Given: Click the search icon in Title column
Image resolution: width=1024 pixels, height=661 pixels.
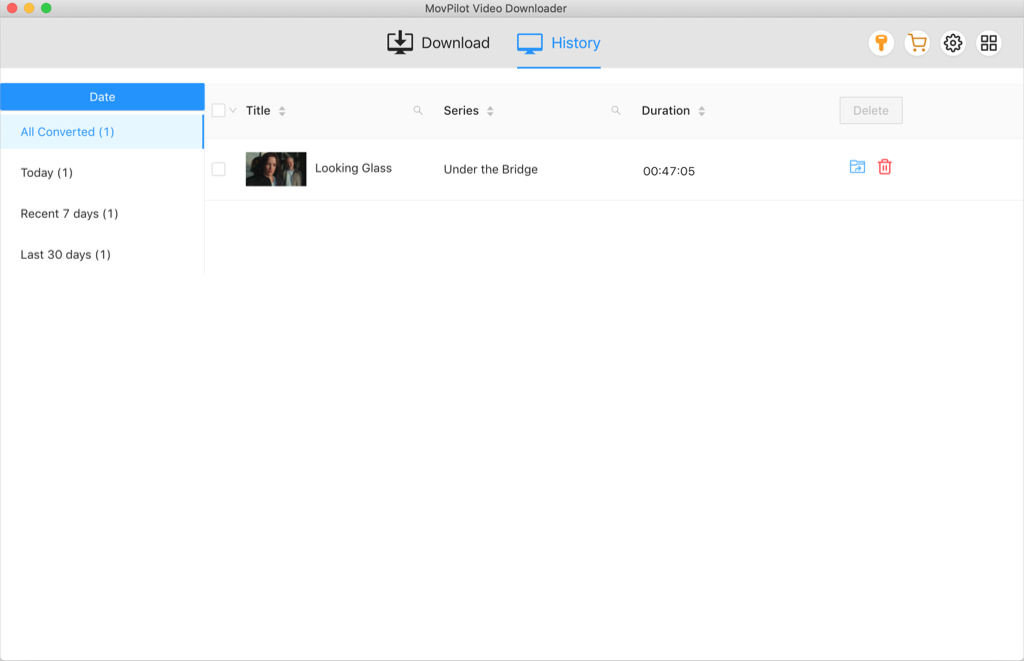Looking at the screenshot, I should point(418,111).
